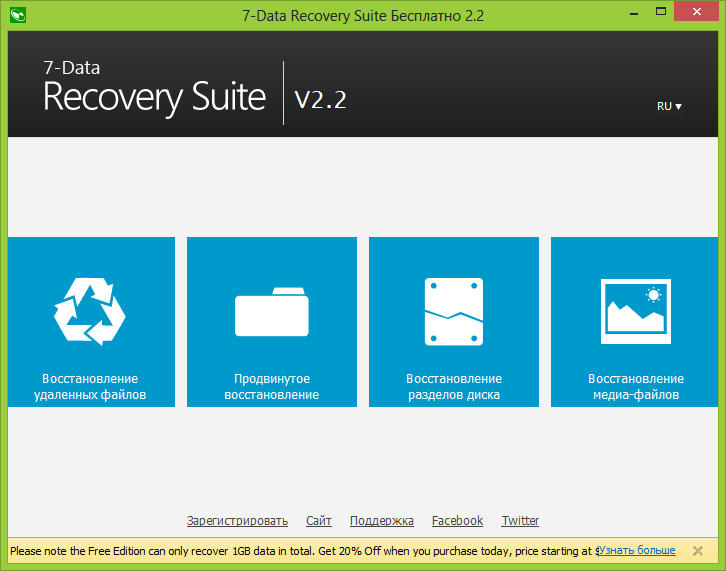Pick the 'Восстановление медиа-файлов' tile label
Screen dimensions: 726x571
click(x=635, y=387)
